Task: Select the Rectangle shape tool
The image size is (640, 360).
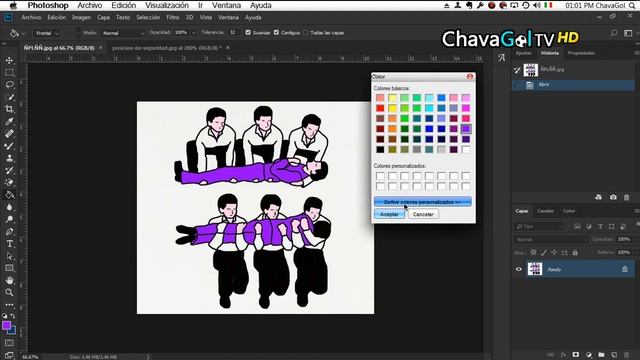Action: click(x=9, y=268)
